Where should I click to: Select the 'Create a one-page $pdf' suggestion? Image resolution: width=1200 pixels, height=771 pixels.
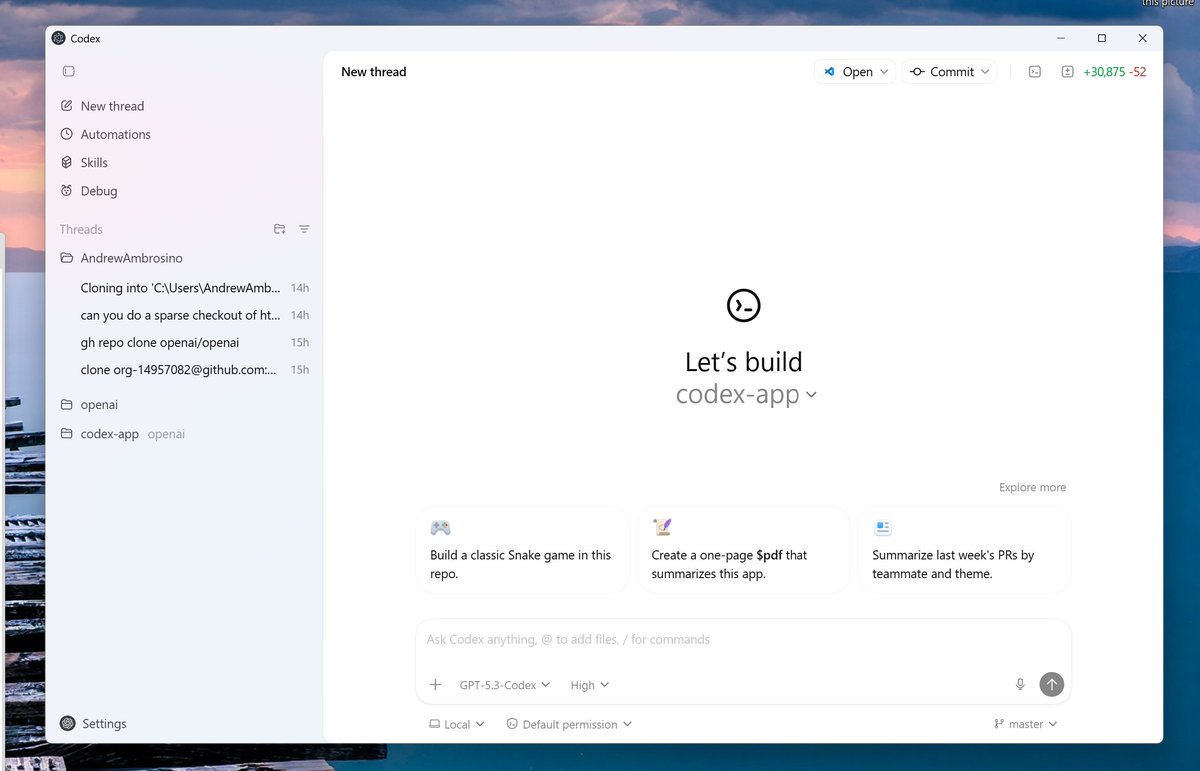click(x=743, y=550)
